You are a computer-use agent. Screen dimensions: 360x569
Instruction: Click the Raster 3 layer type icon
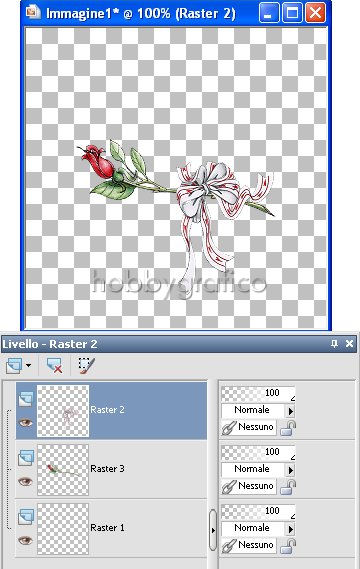[x=26, y=458]
